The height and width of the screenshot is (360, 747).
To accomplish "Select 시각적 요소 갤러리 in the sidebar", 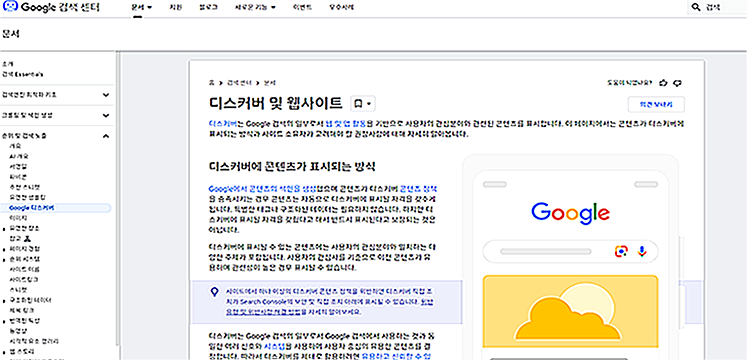I will (x=34, y=341).
